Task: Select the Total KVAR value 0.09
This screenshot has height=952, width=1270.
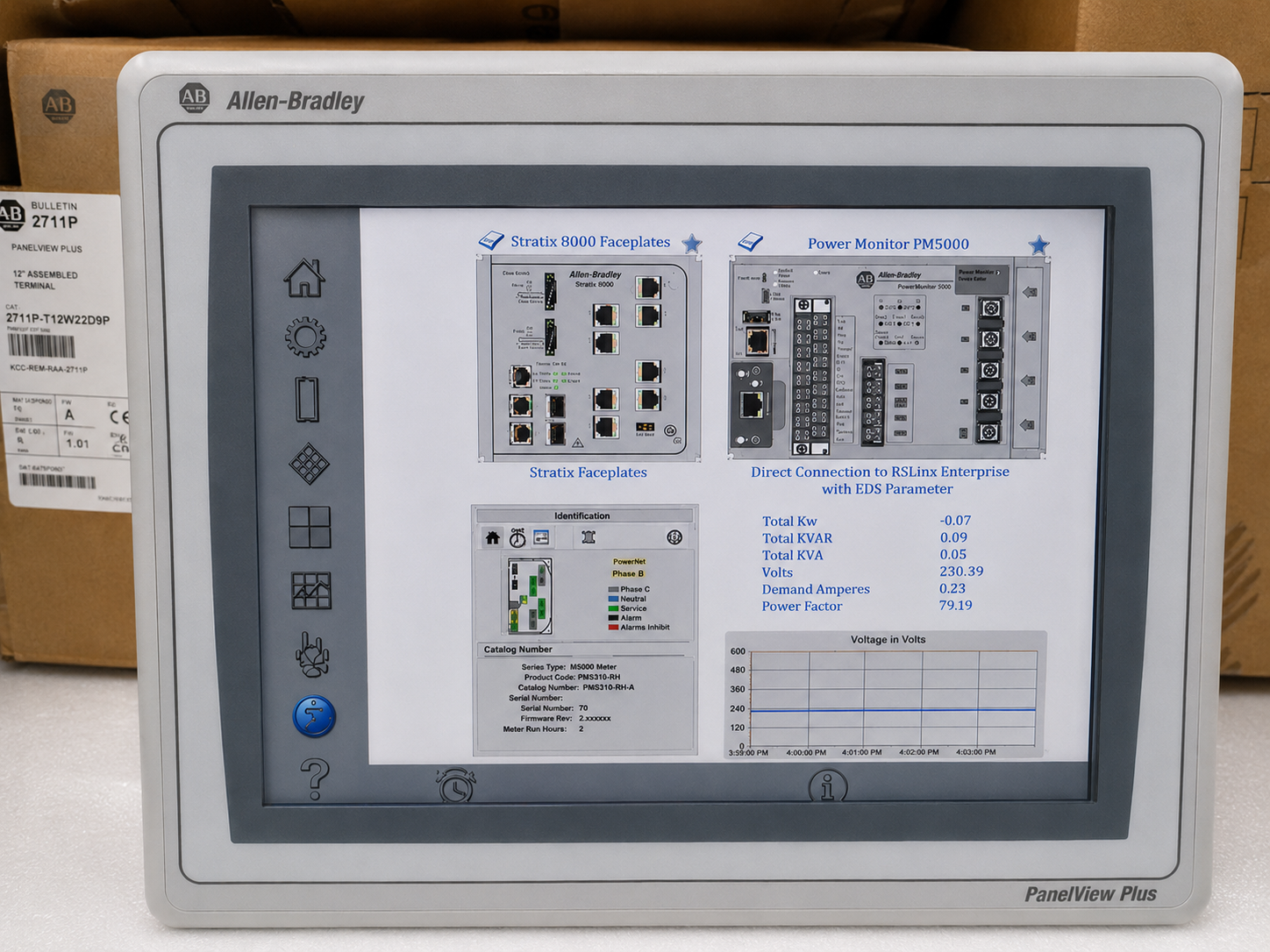Action: pos(953,538)
